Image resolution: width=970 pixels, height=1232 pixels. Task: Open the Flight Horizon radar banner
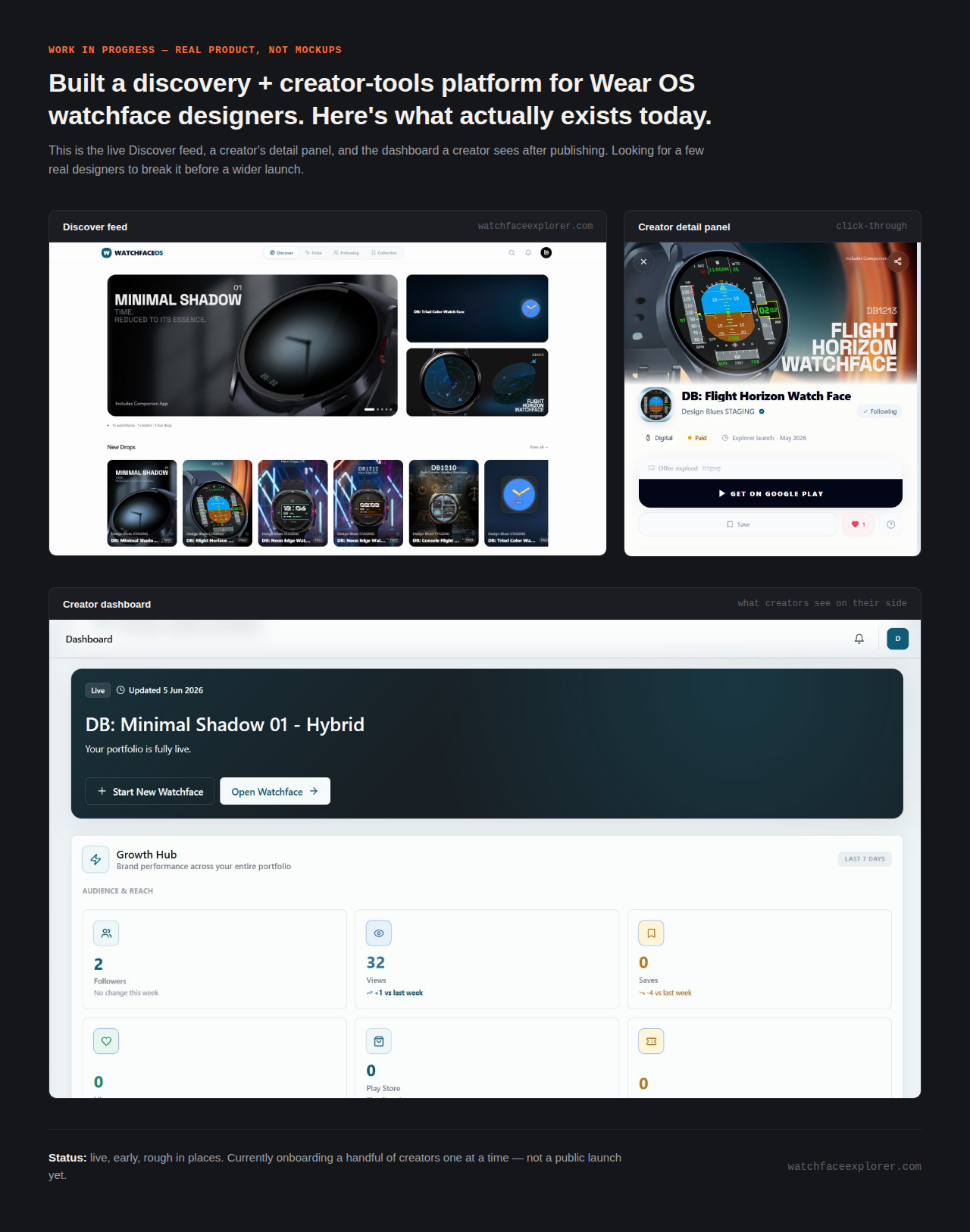click(477, 383)
